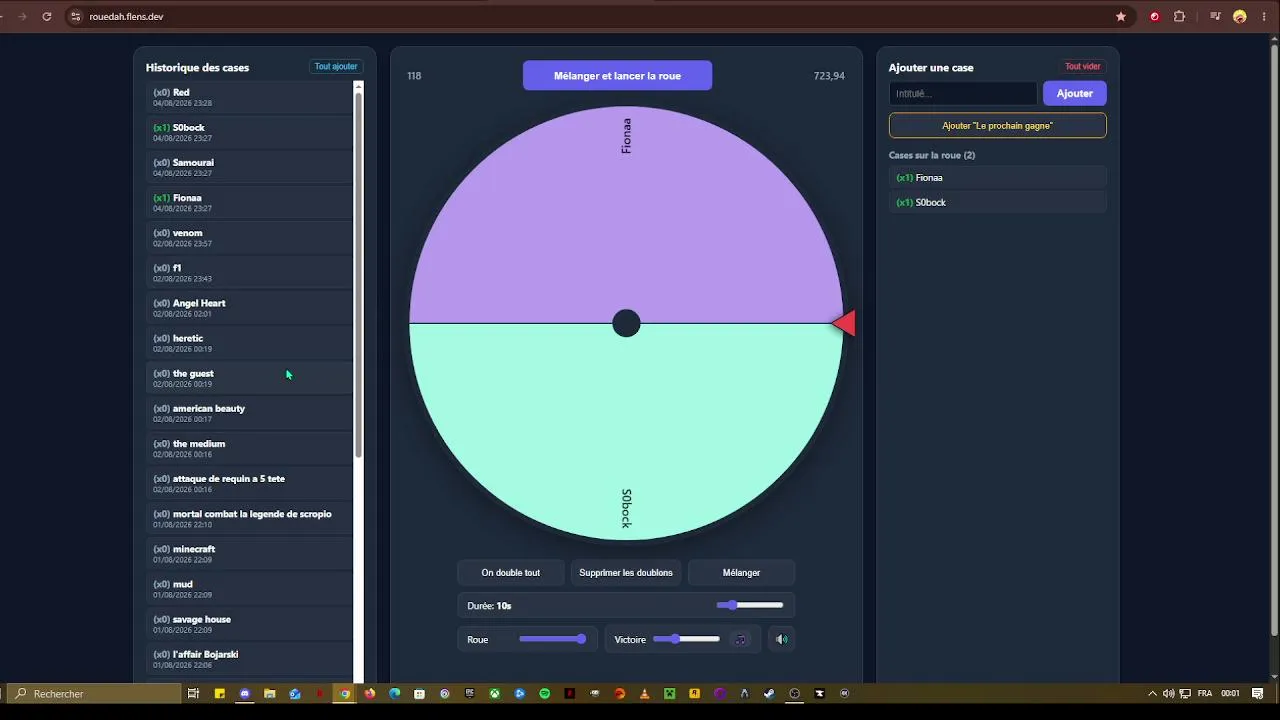Select l'affair Bojarski in history list
The image size is (1280, 720).
click(249, 659)
